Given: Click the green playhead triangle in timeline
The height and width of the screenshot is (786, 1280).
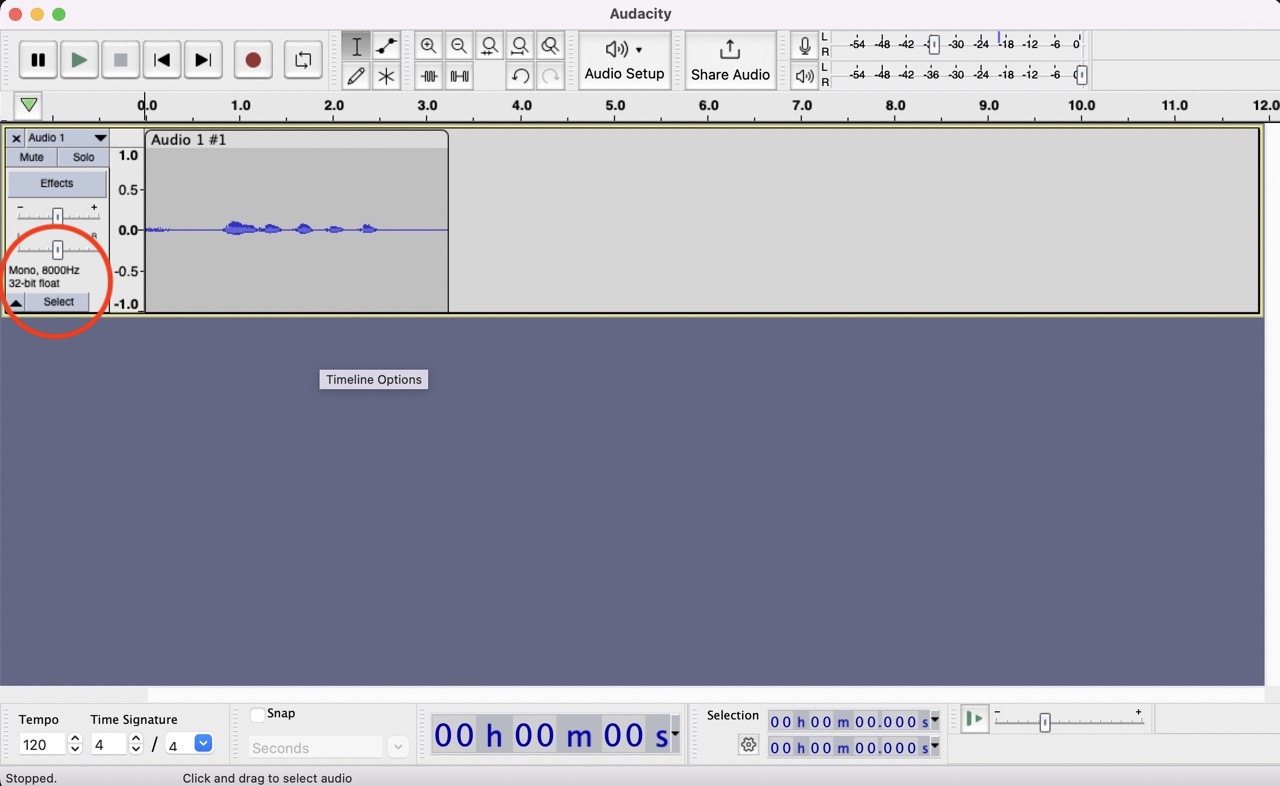Looking at the screenshot, I should pos(29,105).
